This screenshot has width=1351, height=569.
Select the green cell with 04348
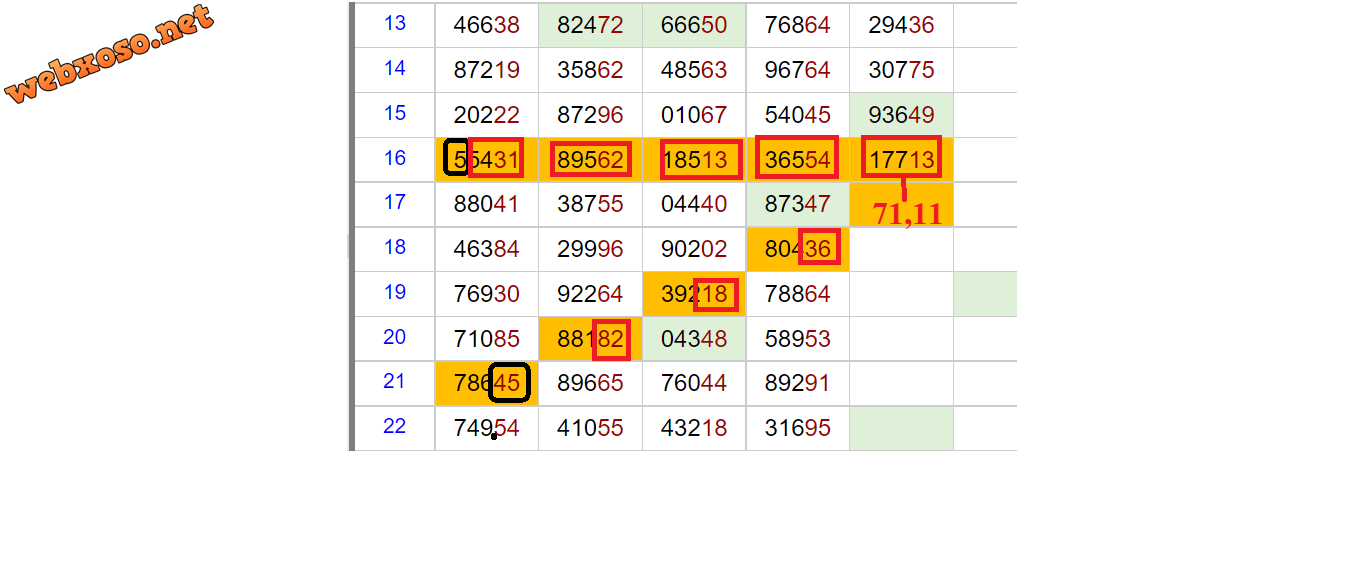694,339
